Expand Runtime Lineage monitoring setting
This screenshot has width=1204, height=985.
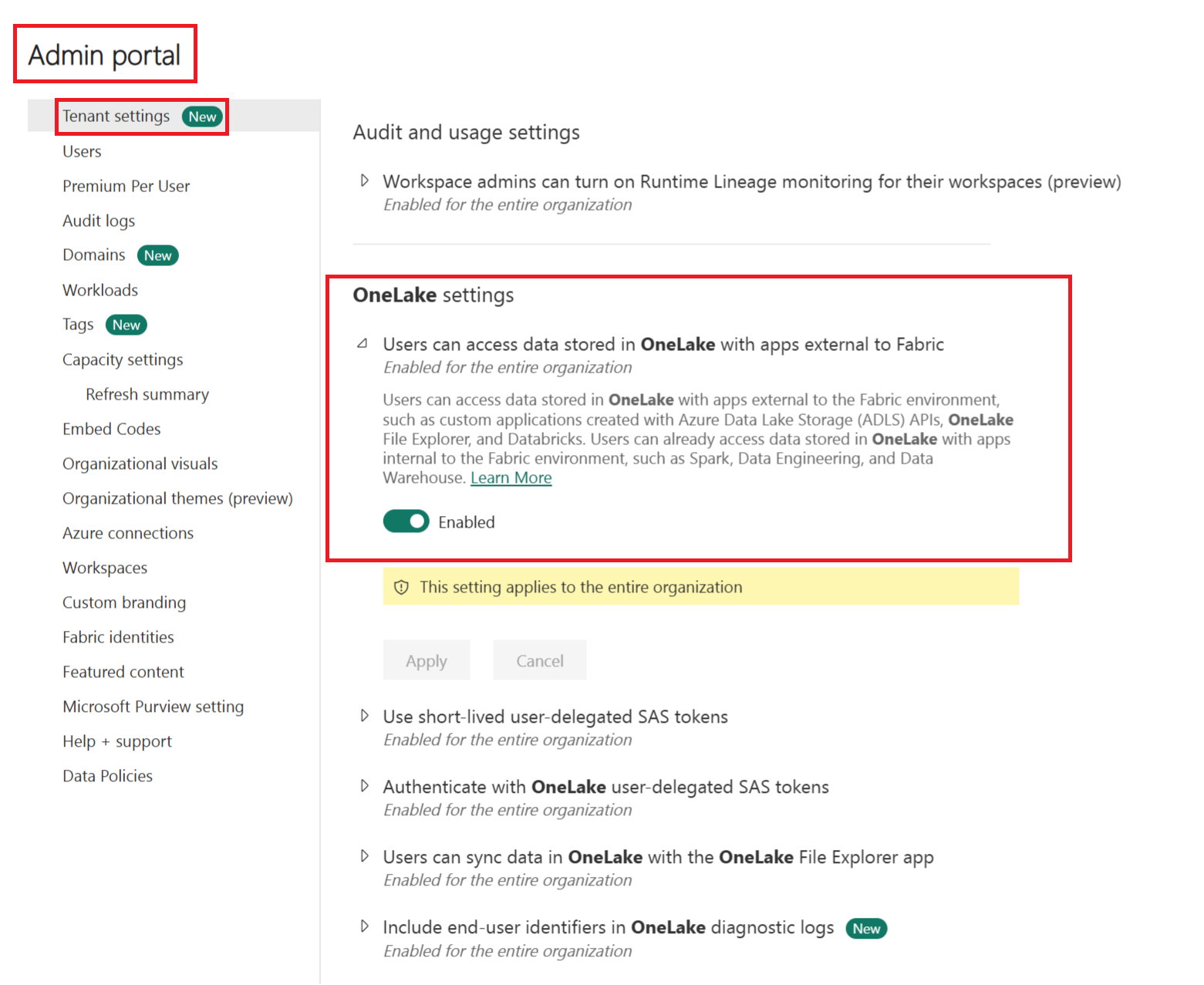click(x=365, y=180)
